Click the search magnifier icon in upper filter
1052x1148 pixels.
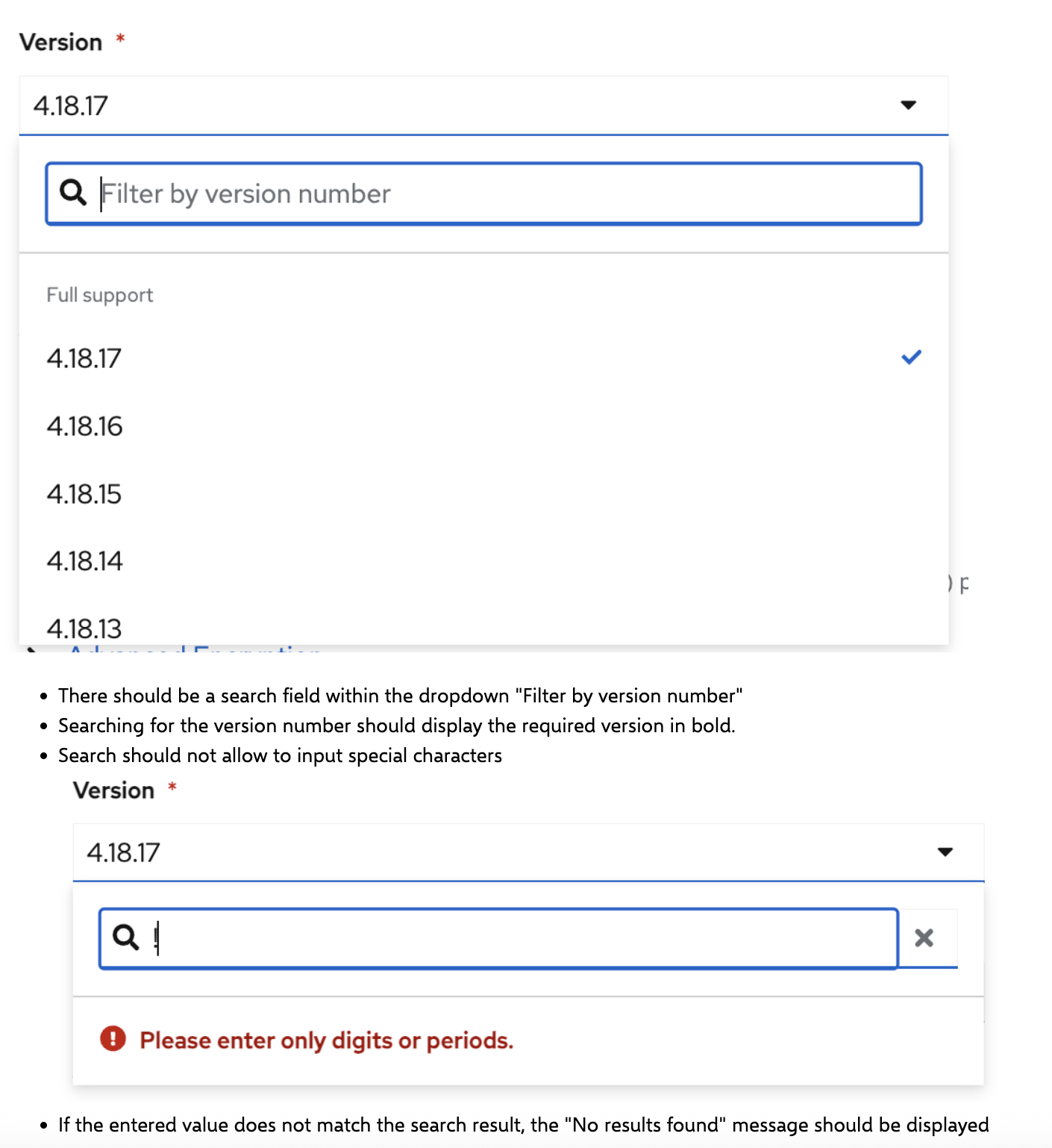73,193
